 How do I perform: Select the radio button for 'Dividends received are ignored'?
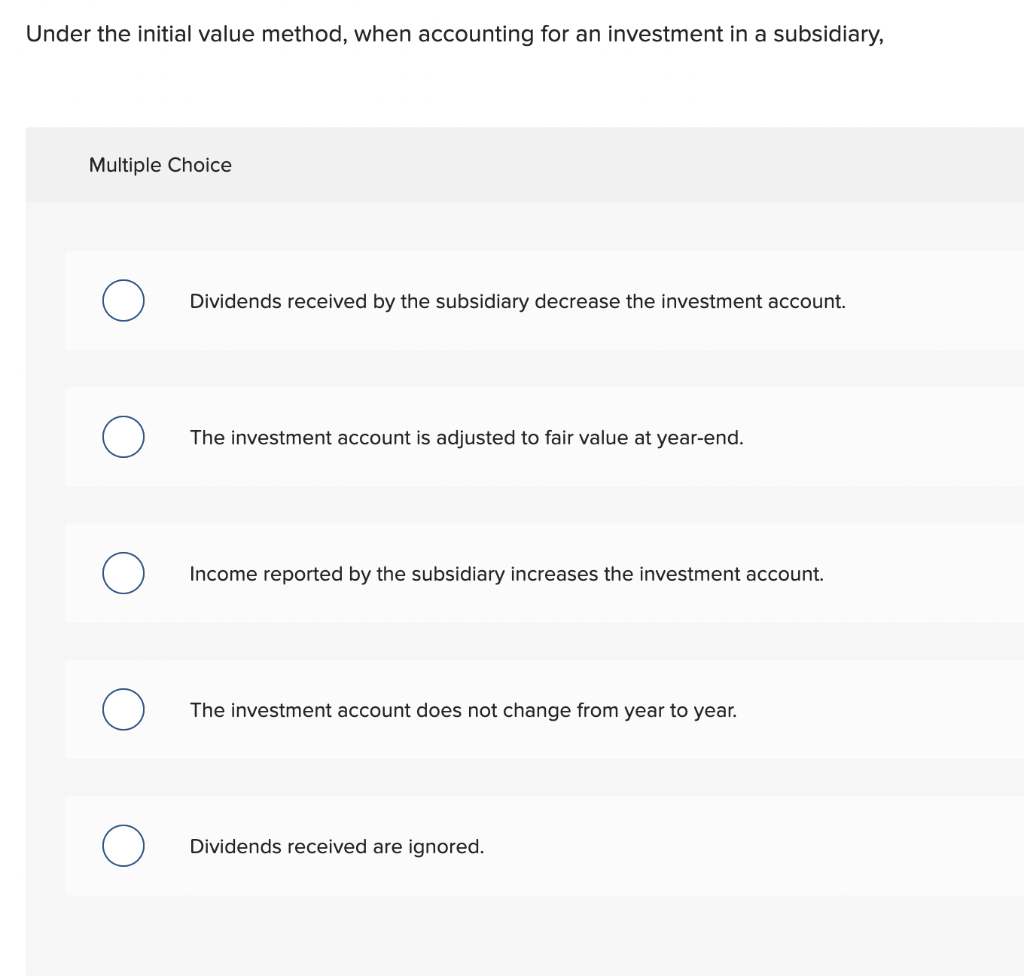pyautogui.click(x=123, y=845)
